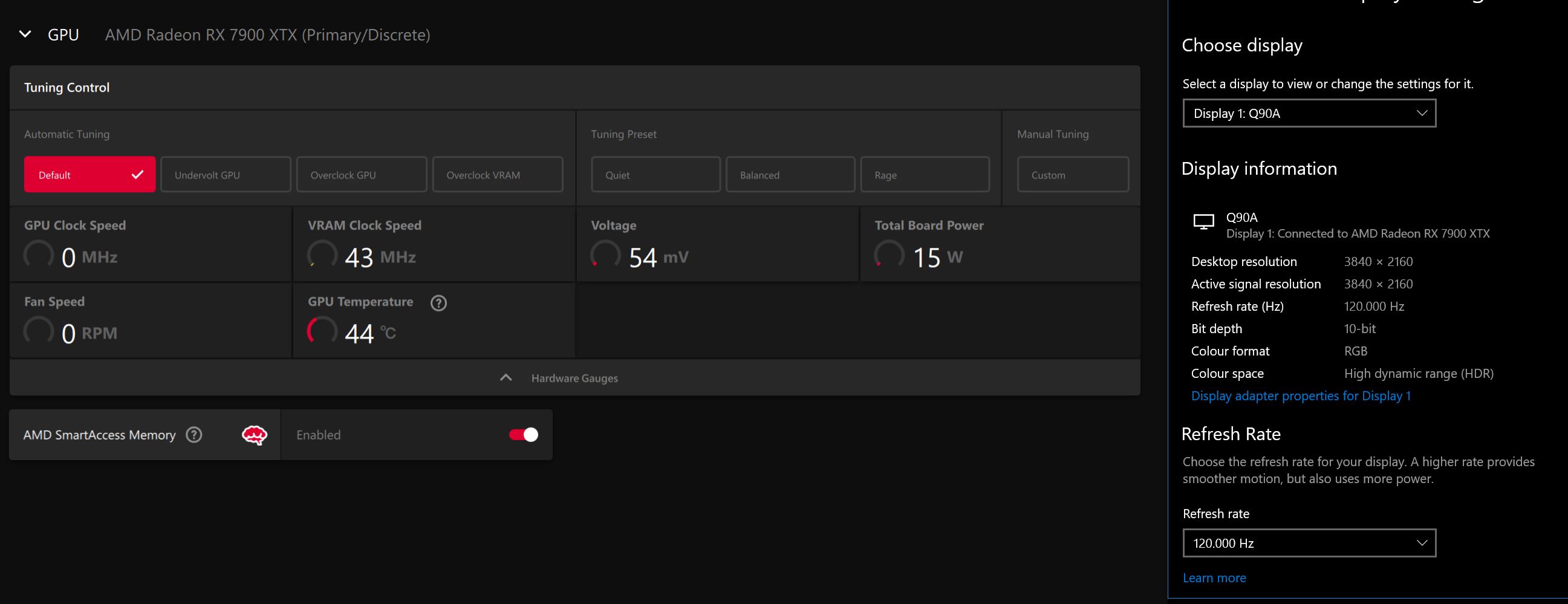Screen dimensions: 1568x604
Task: Select the Default automatic tuning option
Action: [89, 175]
